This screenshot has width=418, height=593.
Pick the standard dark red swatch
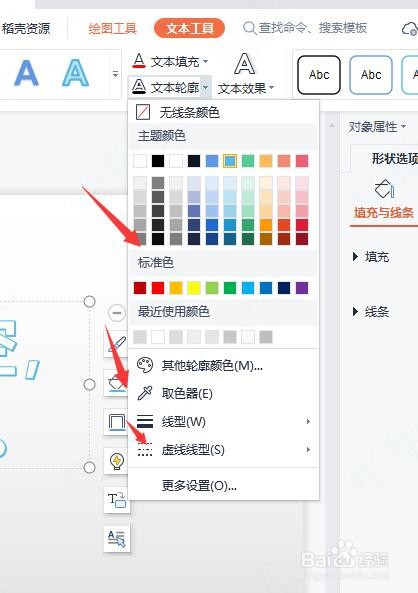point(140,288)
